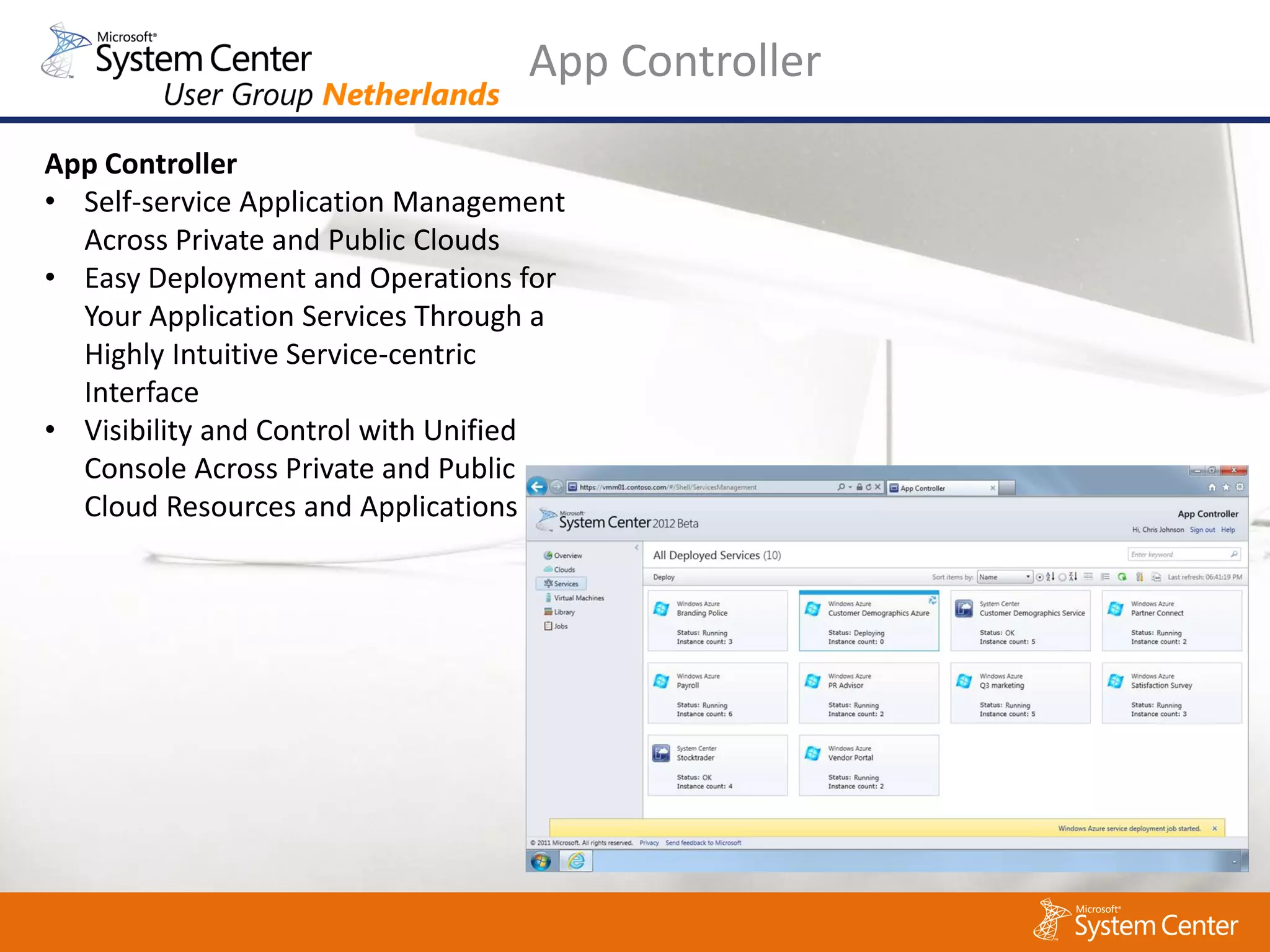Open the browser Tools gear icon

pyautogui.click(x=1240, y=488)
